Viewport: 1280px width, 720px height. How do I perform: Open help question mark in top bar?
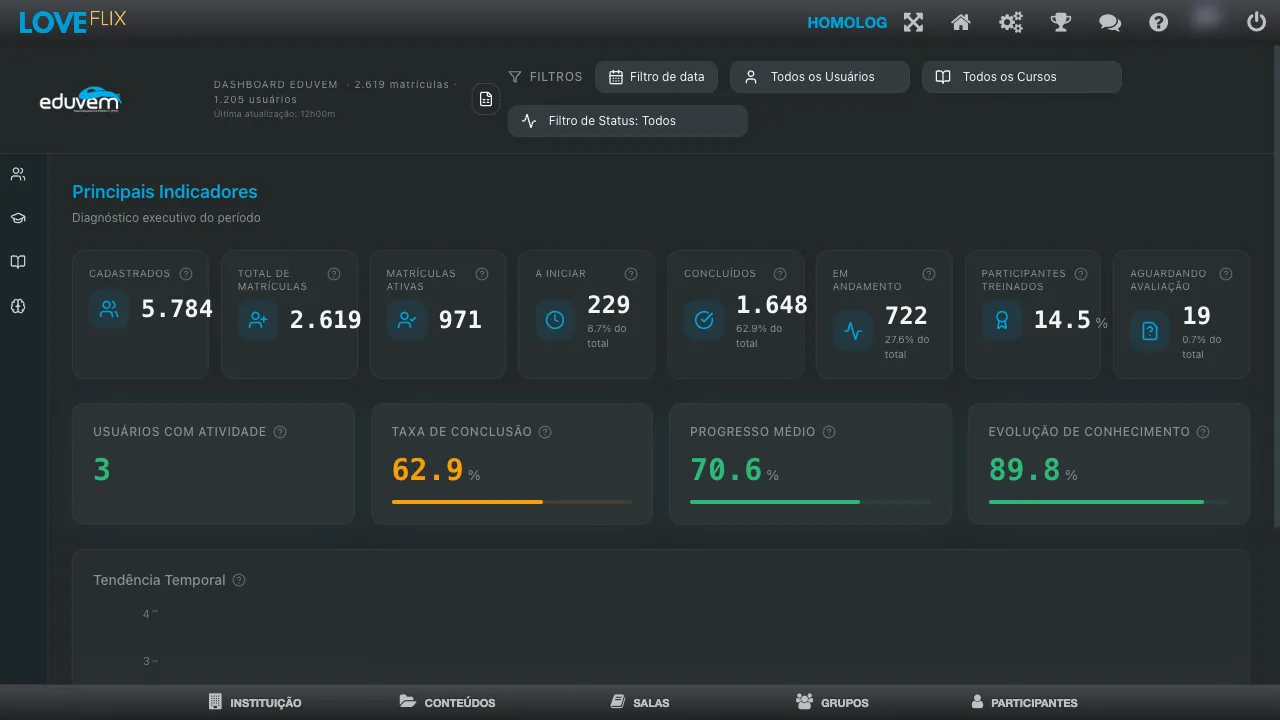1158,22
